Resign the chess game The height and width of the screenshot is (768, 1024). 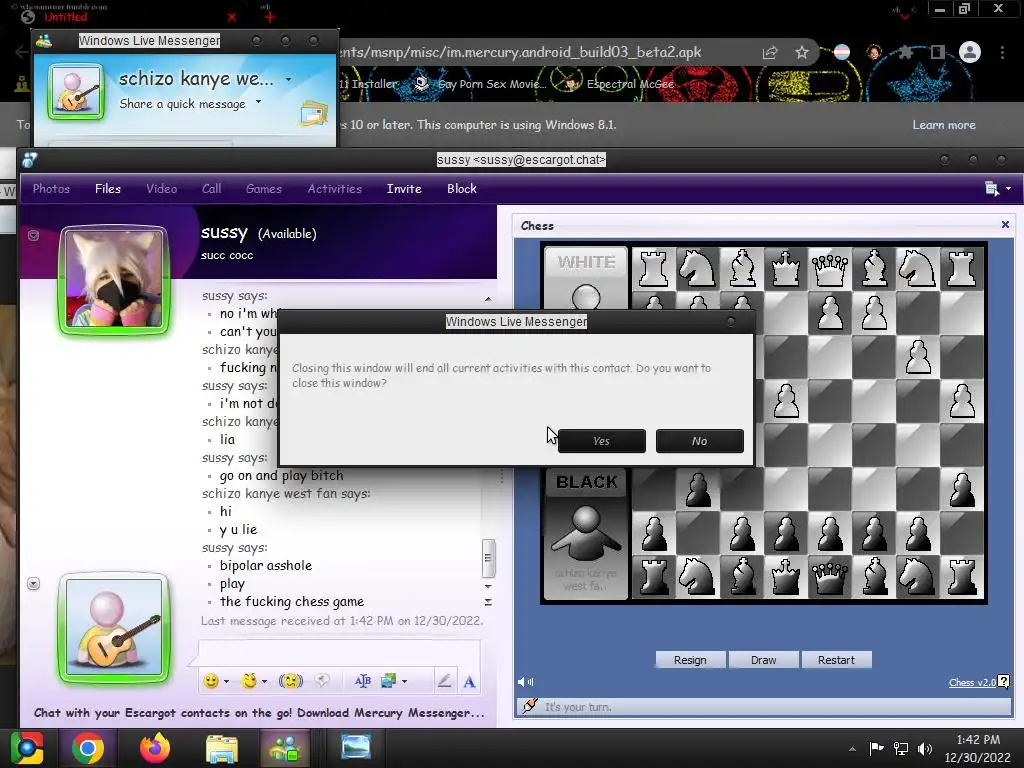[690, 660]
